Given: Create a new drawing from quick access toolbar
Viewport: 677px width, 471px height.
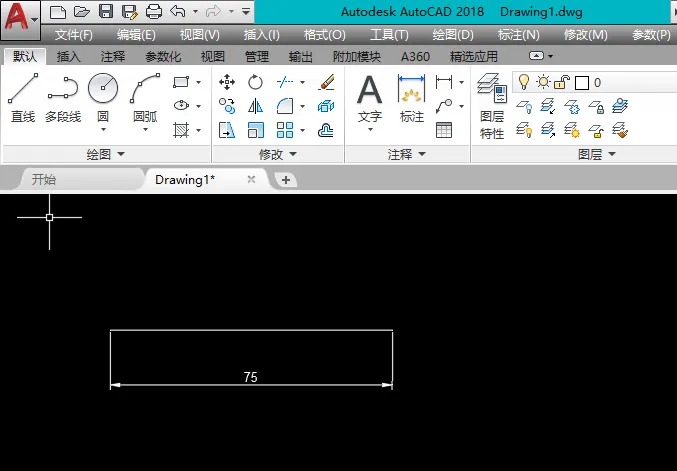Looking at the screenshot, I should 58,12.
